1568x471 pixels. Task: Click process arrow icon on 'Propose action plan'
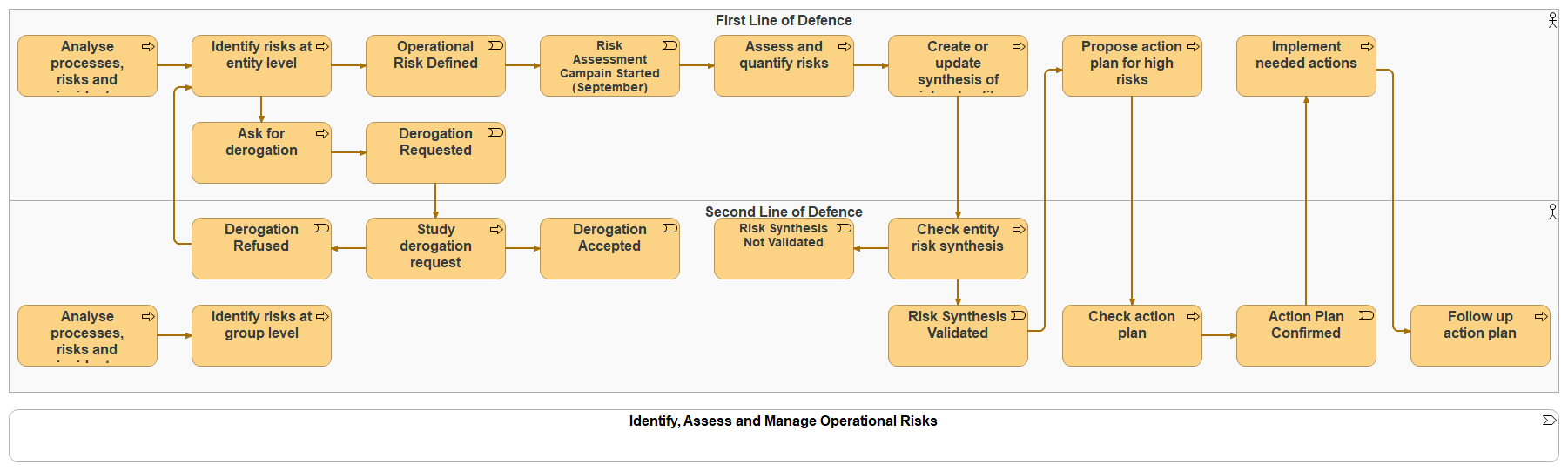[x=1193, y=46]
